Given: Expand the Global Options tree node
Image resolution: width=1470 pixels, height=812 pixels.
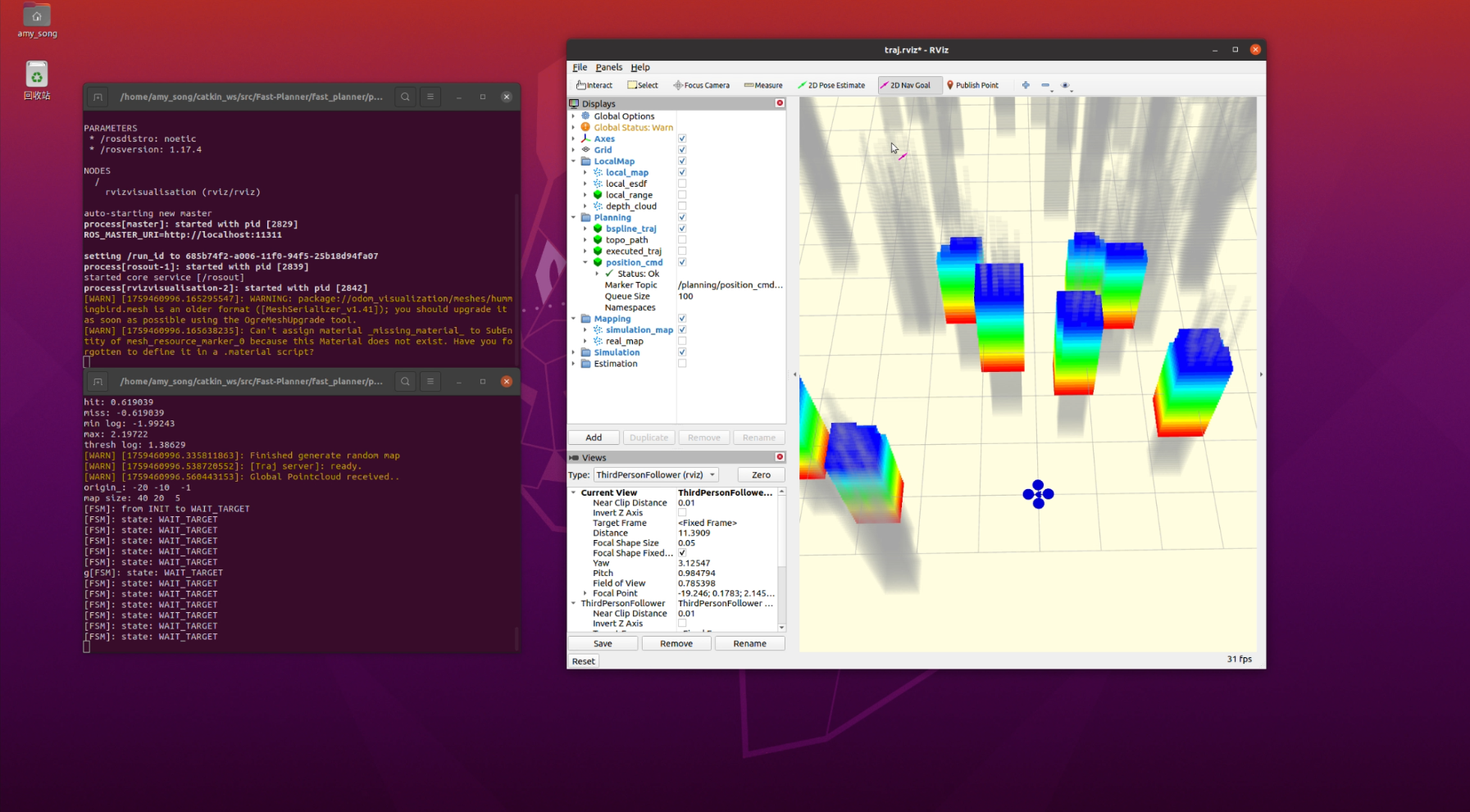Looking at the screenshot, I should click(573, 116).
